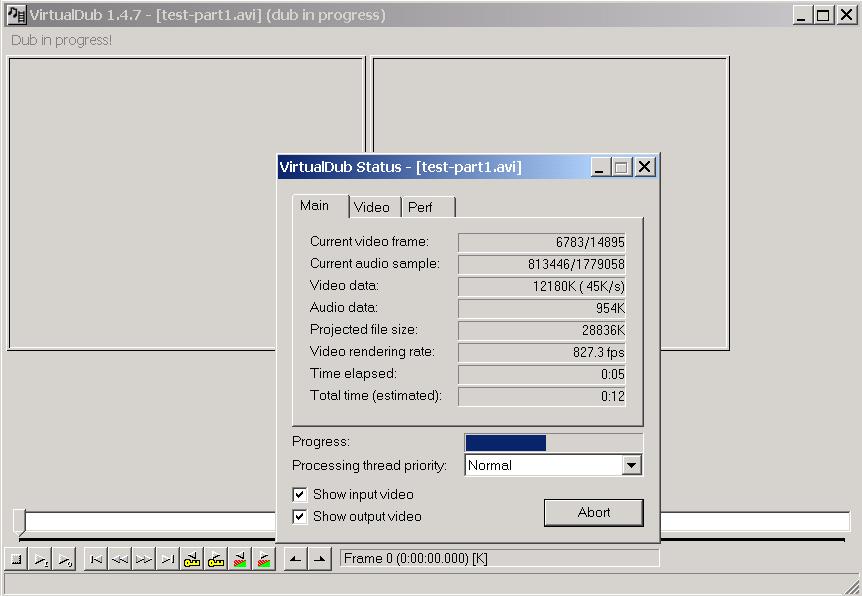Screen dimensions: 862x596
Task: Click the seek slider thumb on the timeline
Action: tap(19, 521)
